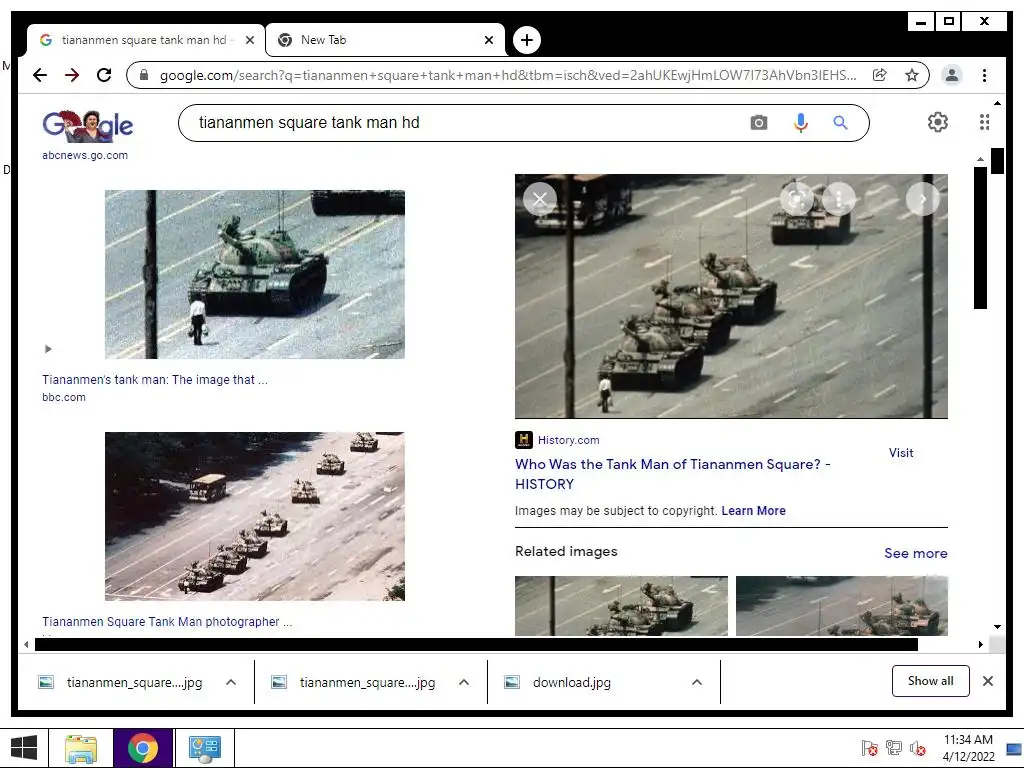Click the Learn More copyright link
The image size is (1024, 768).
753,511
